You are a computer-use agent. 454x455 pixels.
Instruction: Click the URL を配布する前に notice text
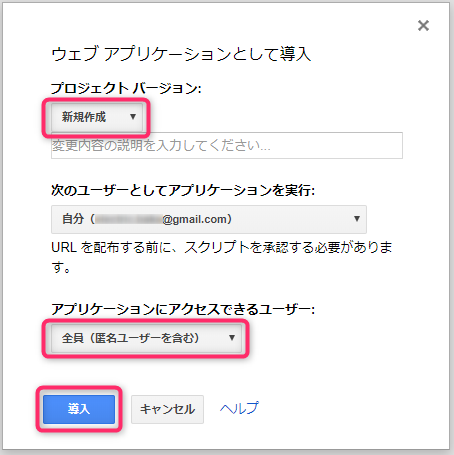pyautogui.click(x=222, y=257)
